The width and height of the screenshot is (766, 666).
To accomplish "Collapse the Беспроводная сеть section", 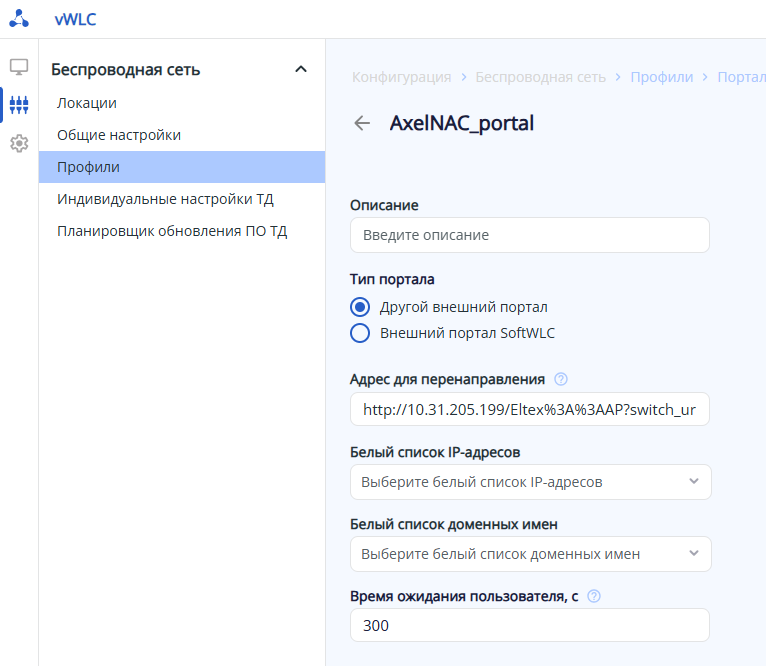I will (300, 69).
